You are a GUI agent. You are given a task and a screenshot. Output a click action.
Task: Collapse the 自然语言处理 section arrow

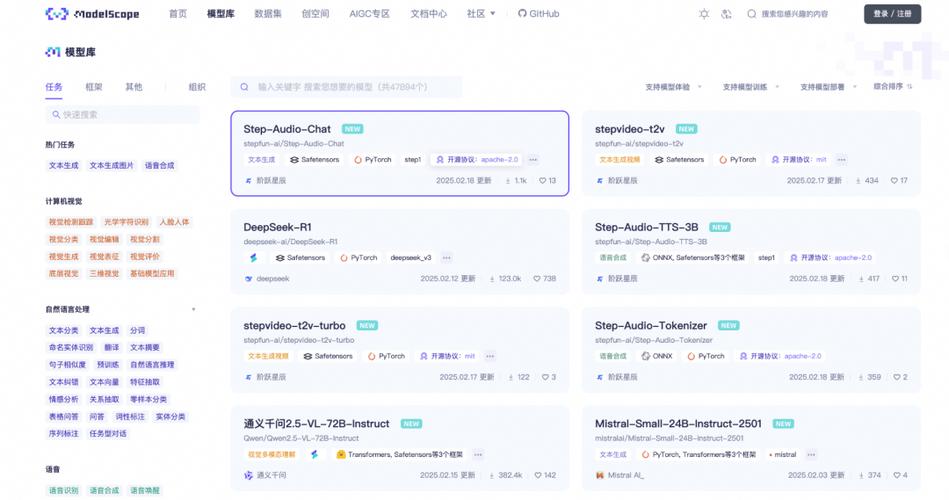194,309
